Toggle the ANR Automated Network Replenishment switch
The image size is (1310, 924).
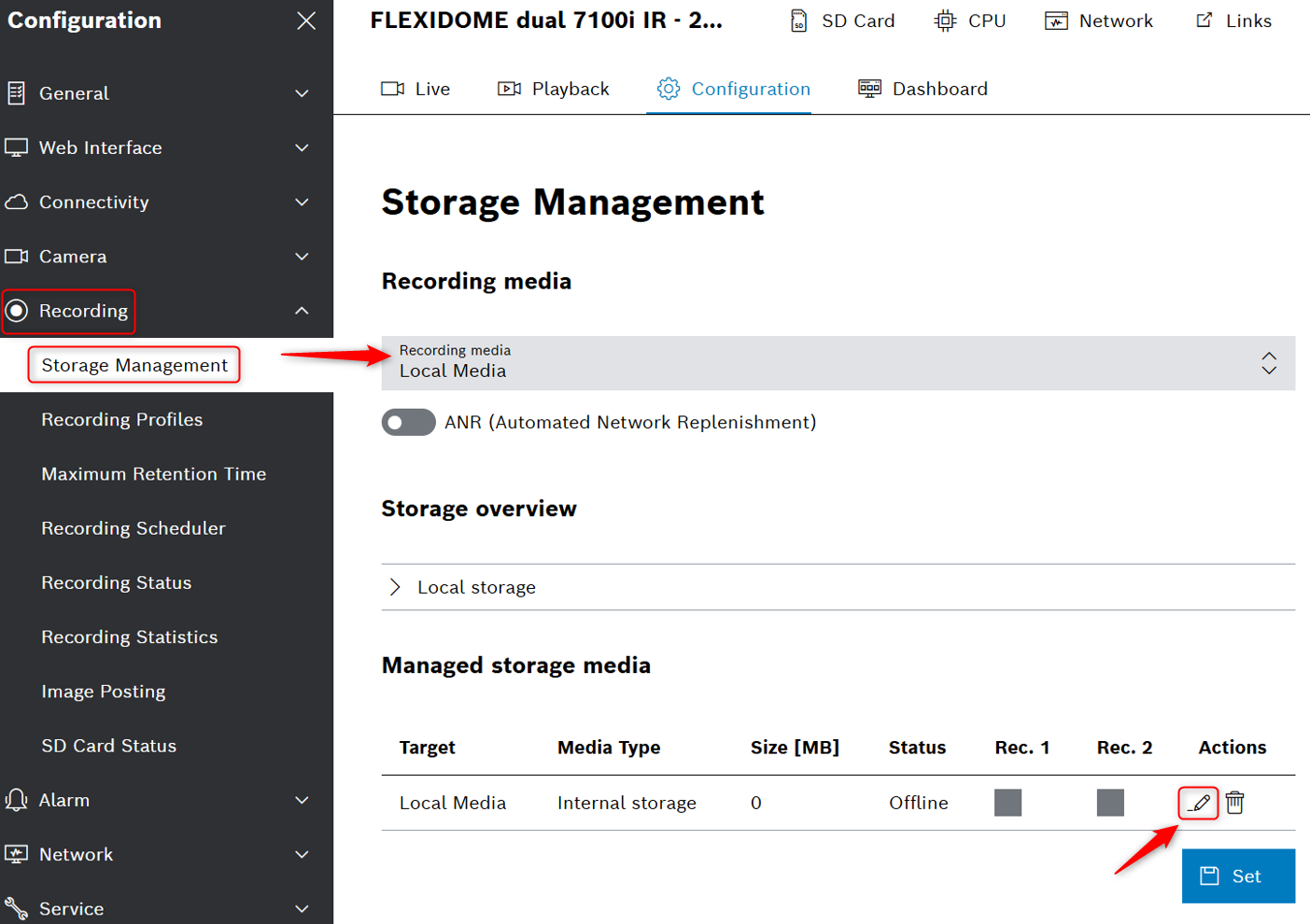pyautogui.click(x=408, y=423)
